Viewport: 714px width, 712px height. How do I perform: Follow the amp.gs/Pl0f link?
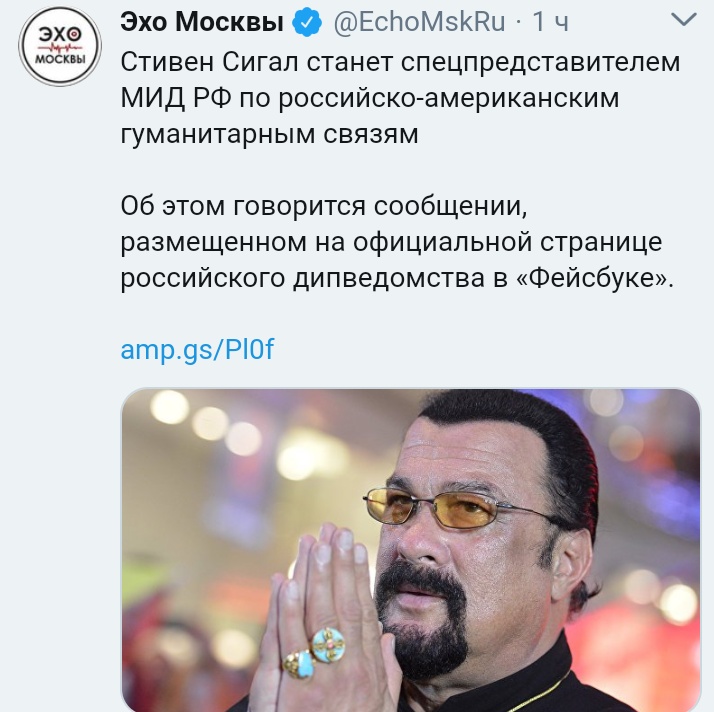[x=197, y=350]
